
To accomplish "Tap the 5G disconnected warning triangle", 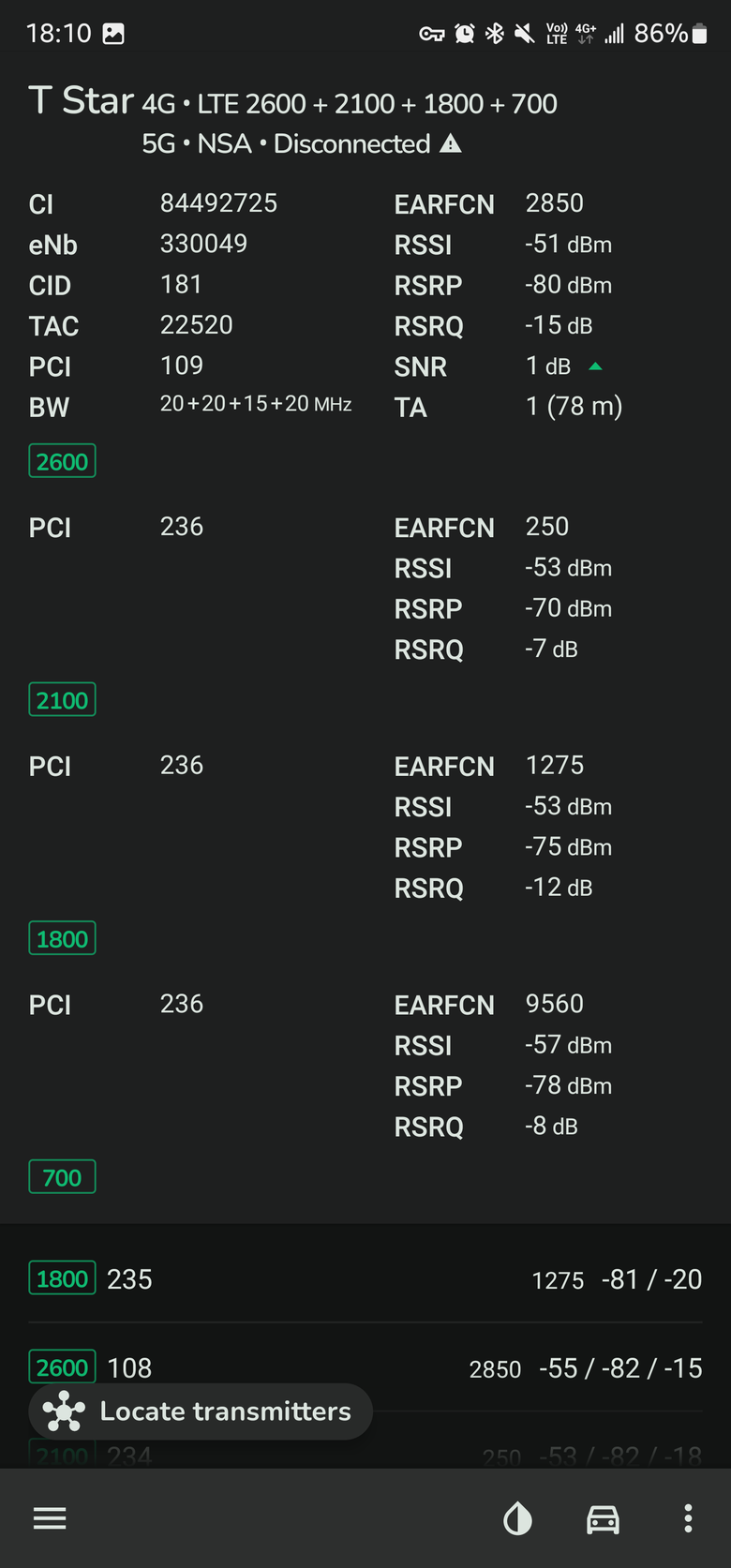I will [451, 143].
